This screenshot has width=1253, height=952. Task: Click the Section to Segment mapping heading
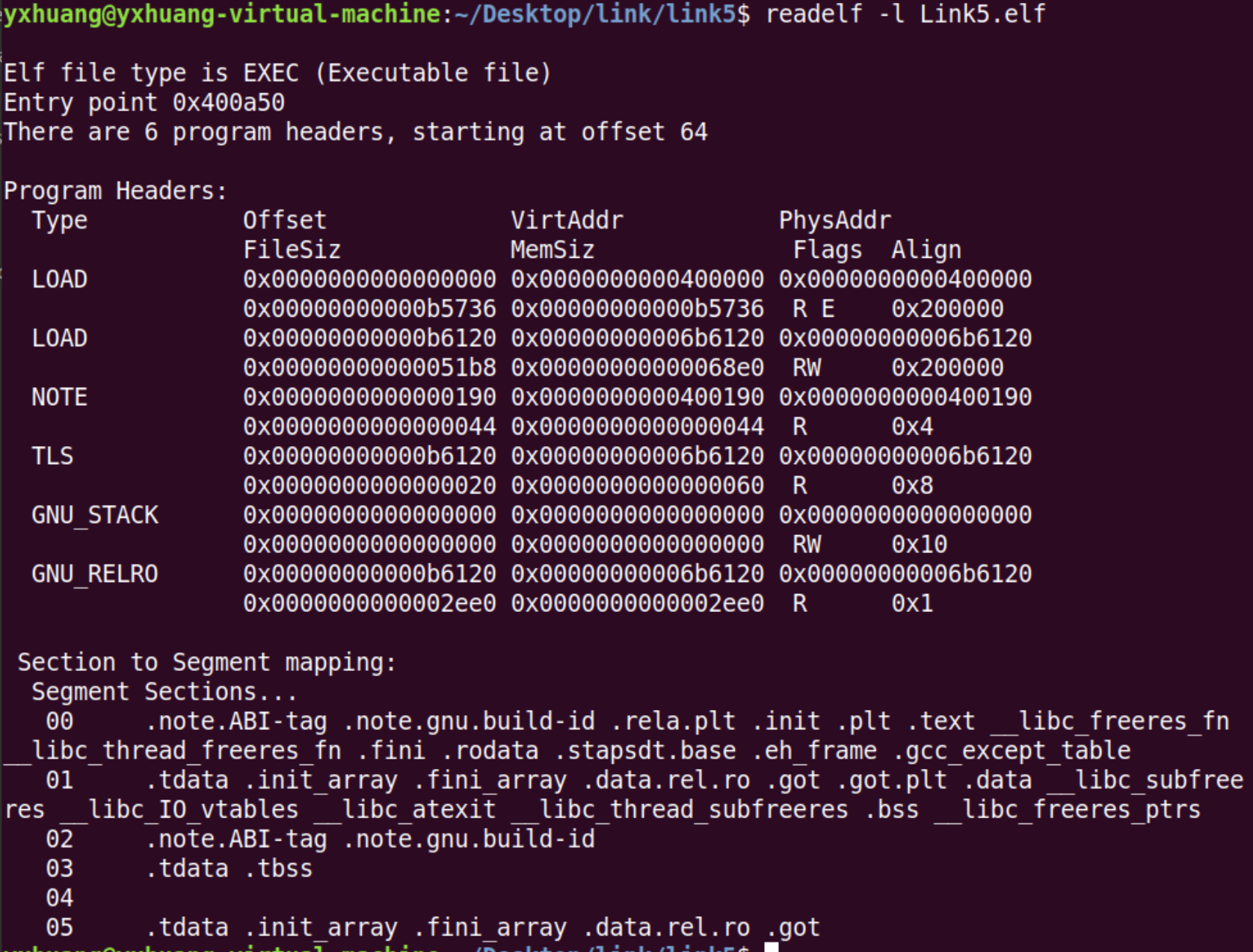(206, 662)
